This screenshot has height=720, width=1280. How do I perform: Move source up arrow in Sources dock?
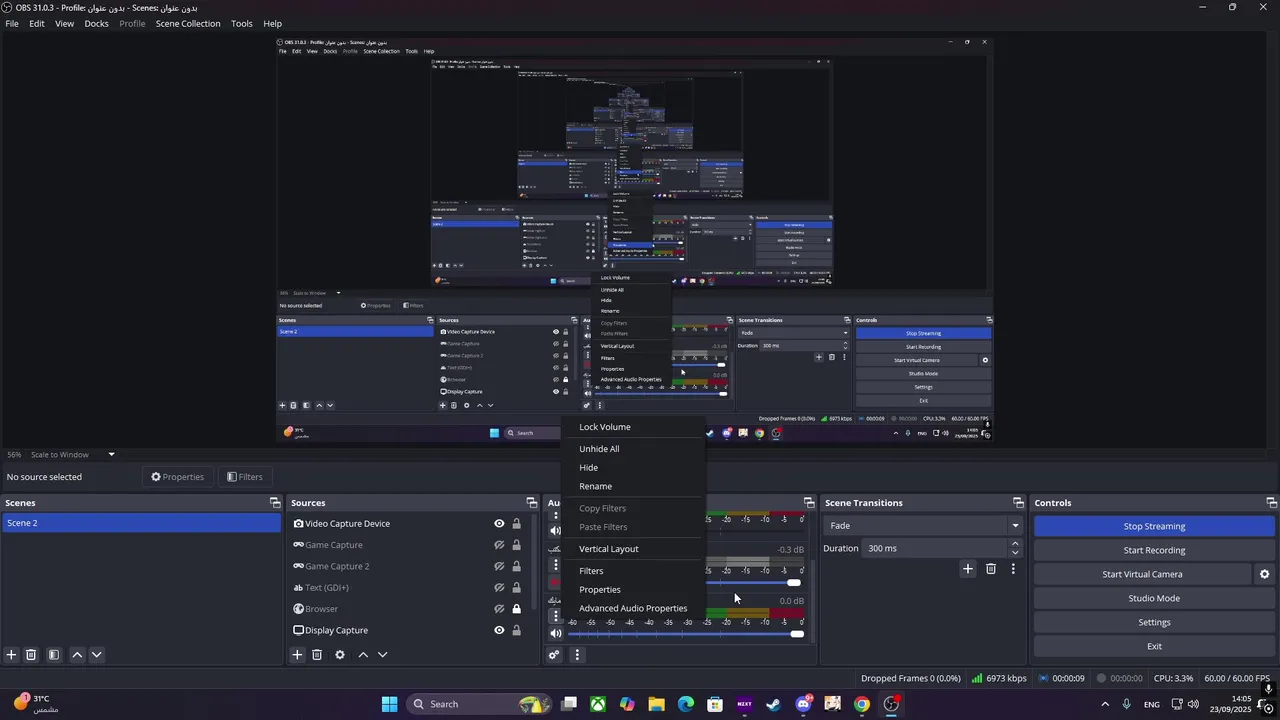tap(363, 655)
